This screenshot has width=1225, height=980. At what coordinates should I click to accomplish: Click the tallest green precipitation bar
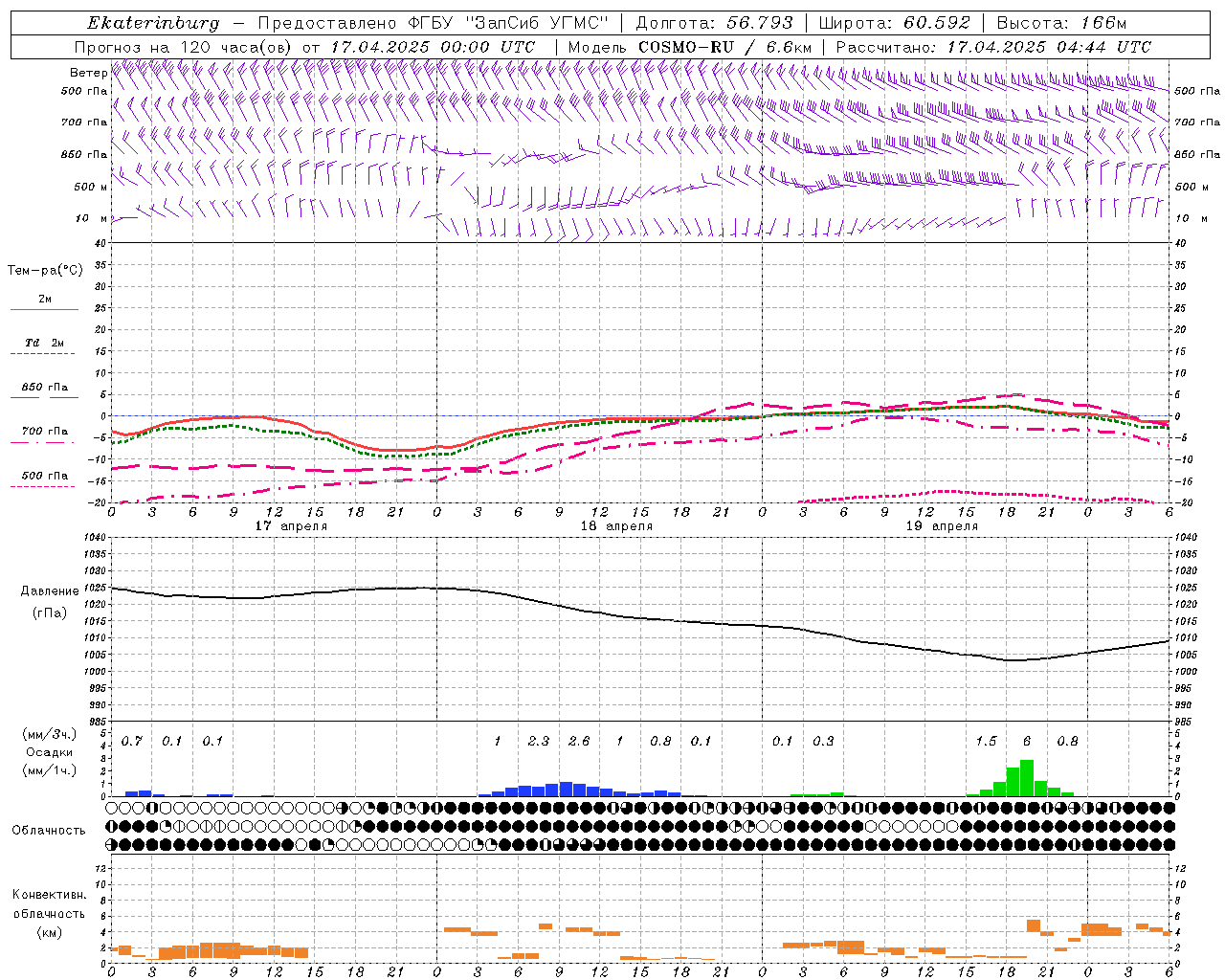(1027, 778)
